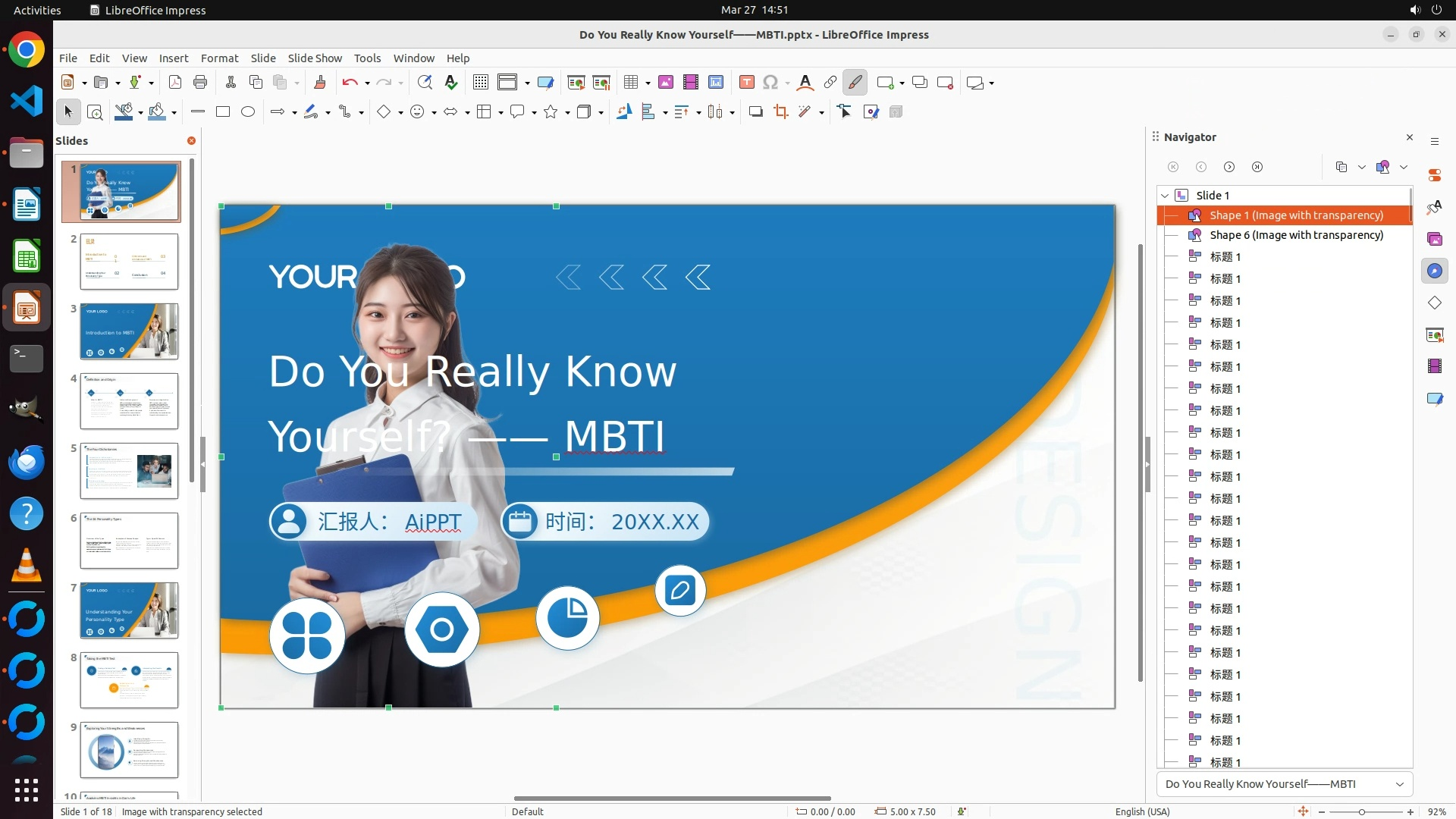Toggle the Shadow button in the toolbar
The height and width of the screenshot is (819, 1456).
point(755,112)
